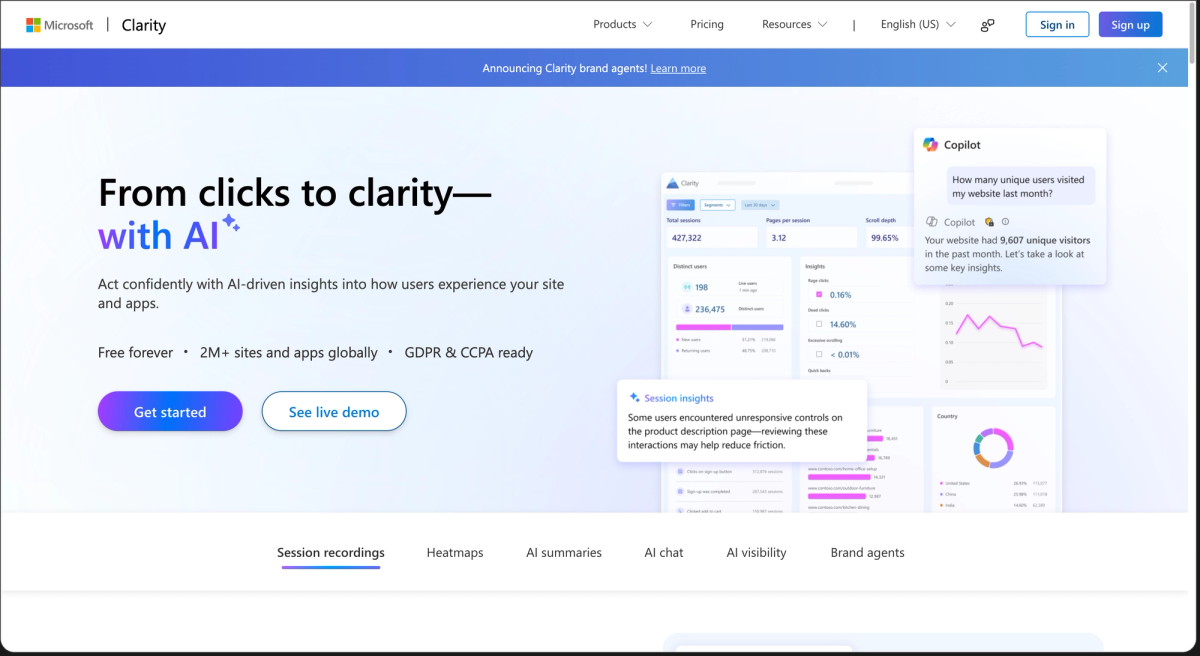Open the AI visibility tab
This screenshot has width=1200, height=656.
(756, 552)
